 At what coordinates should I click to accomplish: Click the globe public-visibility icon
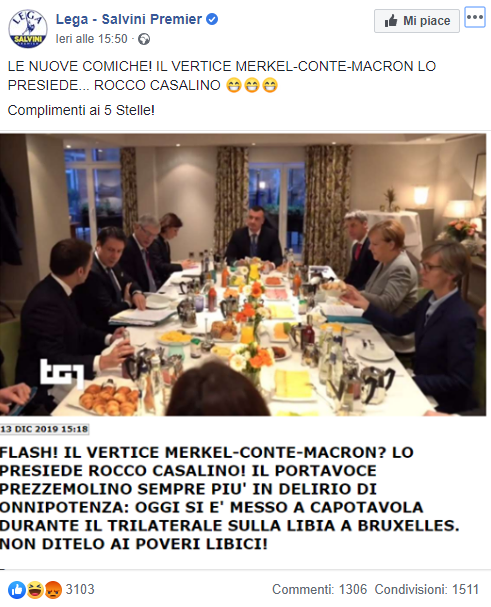(x=144, y=39)
